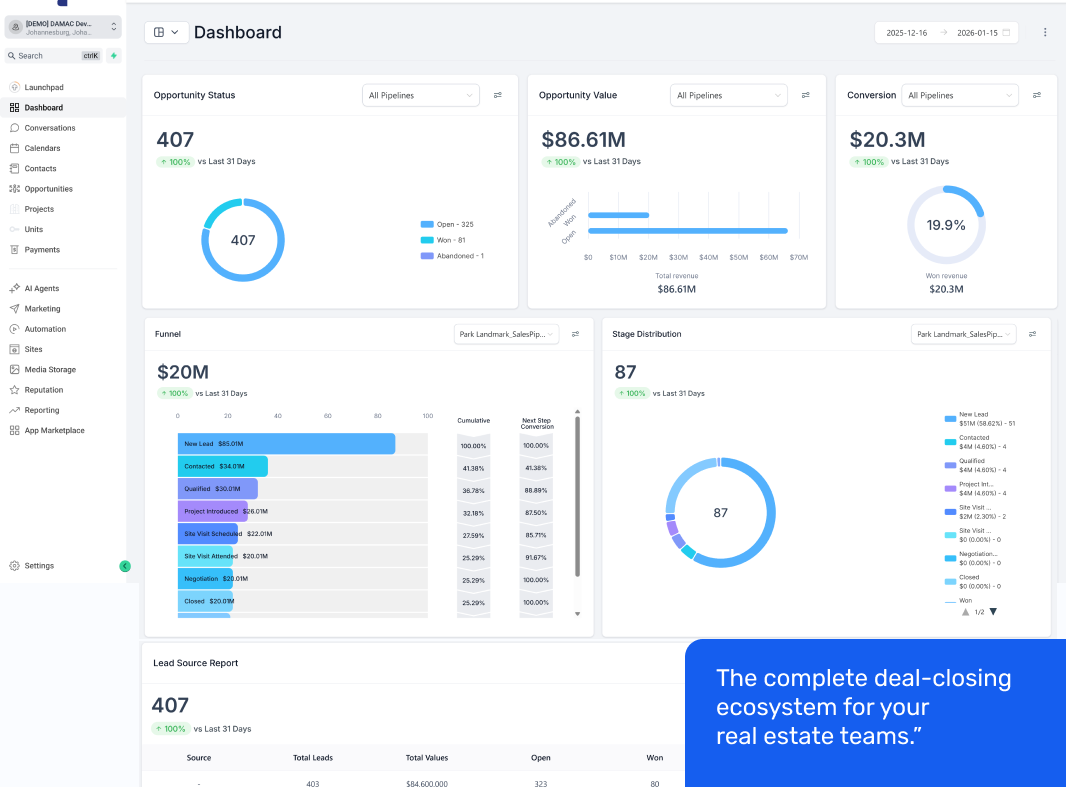The width and height of the screenshot is (1066, 787).
Task: Go to Opportunities in the sidebar
Action: pos(48,189)
